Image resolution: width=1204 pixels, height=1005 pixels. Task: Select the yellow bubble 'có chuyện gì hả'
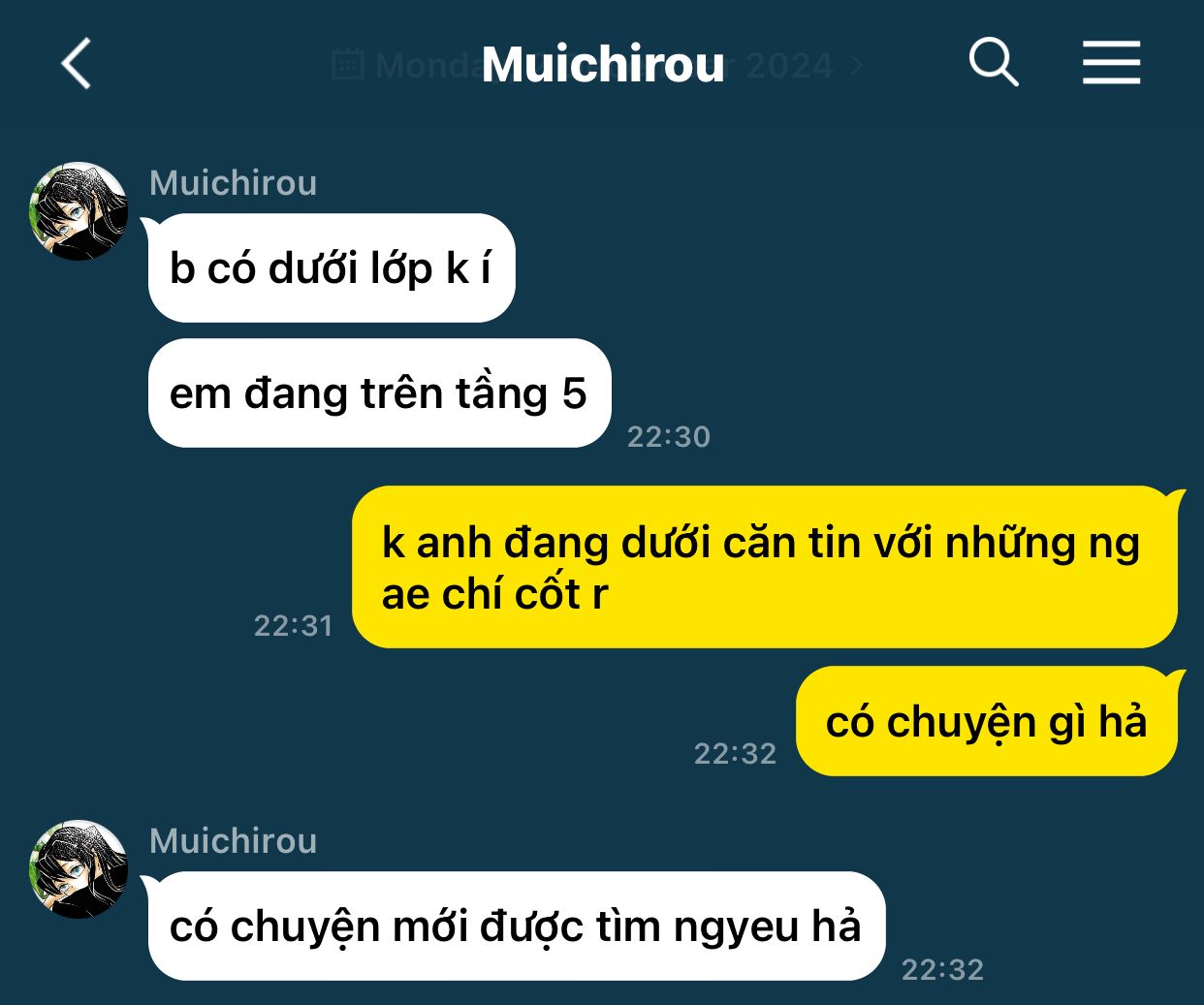[987, 721]
